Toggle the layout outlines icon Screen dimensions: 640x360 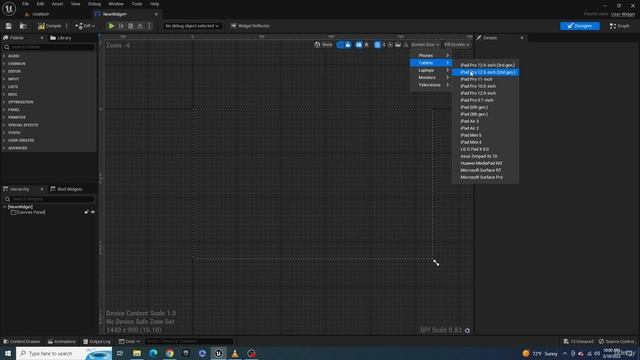[x=358, y=44]
